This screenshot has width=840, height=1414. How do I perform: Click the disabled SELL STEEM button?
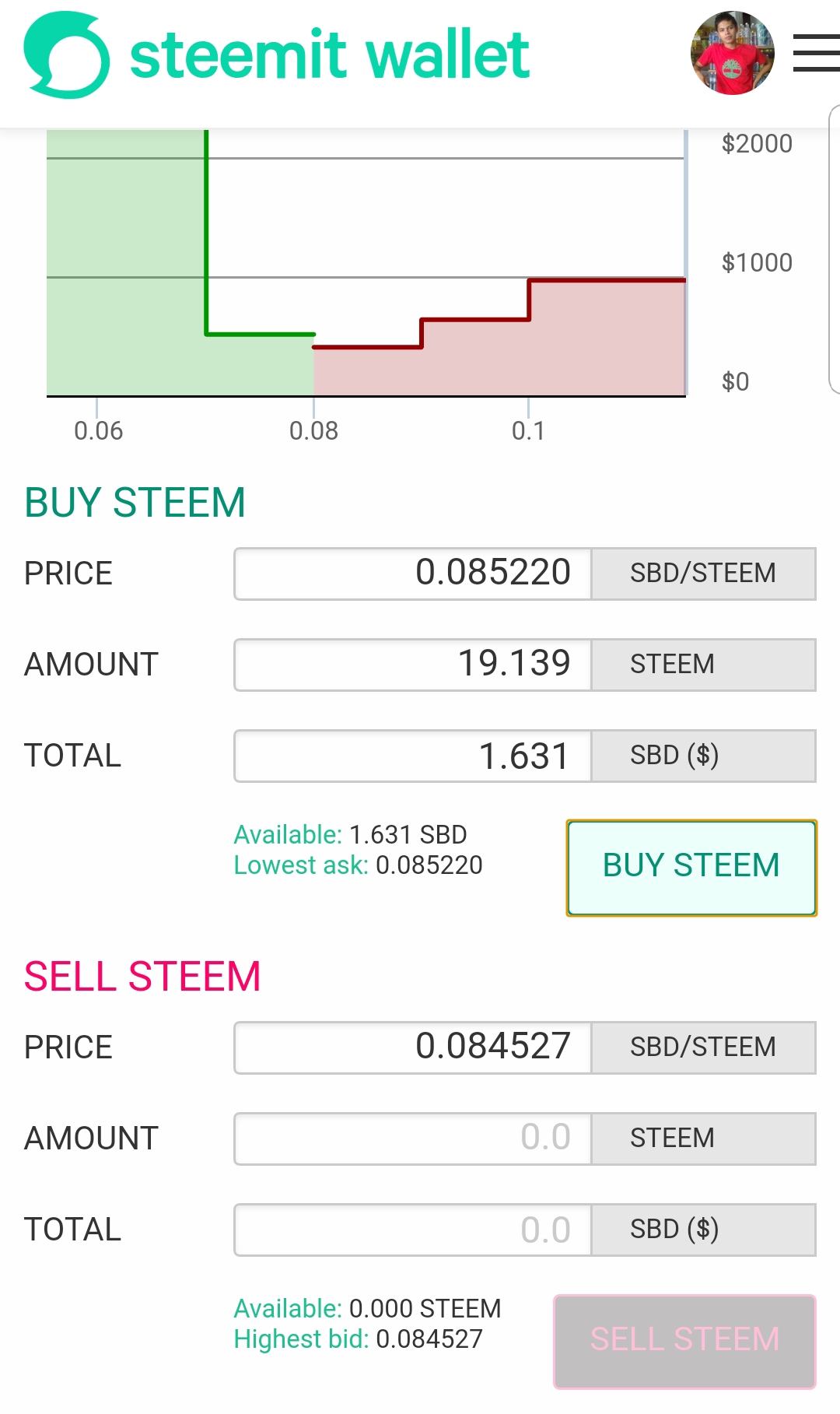pyautogui.click(x=684, y=1341)
